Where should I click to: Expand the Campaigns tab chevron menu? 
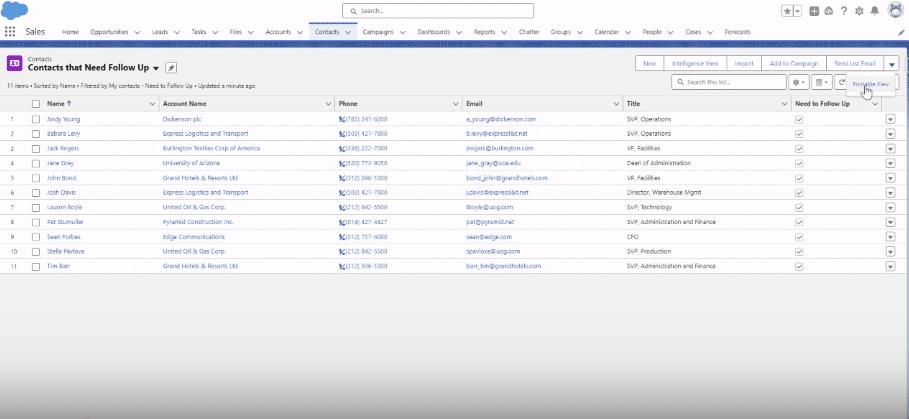click(x=402, y=32)
